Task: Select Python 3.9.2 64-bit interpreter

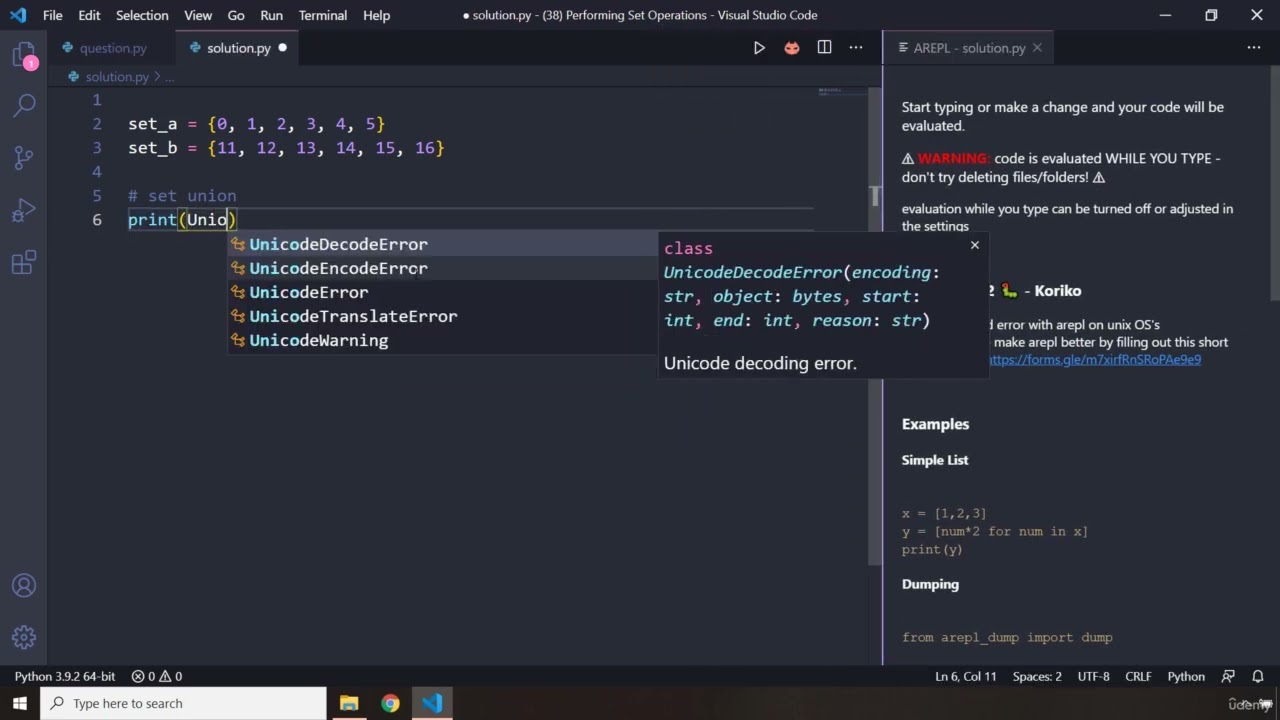Action: point(65,676)
